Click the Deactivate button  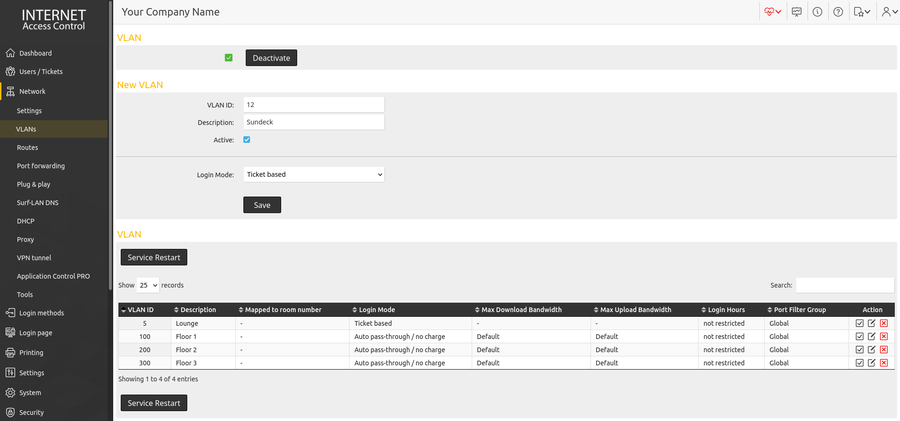271,58
